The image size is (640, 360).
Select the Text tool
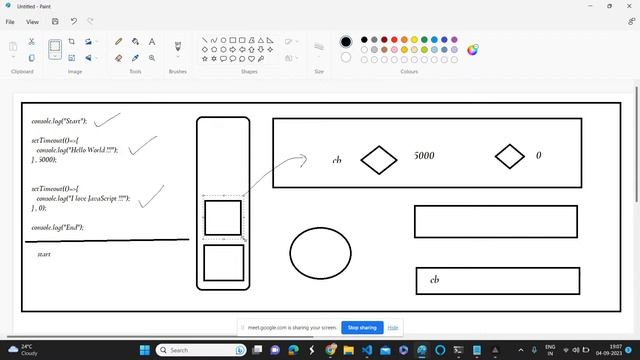click(152, 42)
